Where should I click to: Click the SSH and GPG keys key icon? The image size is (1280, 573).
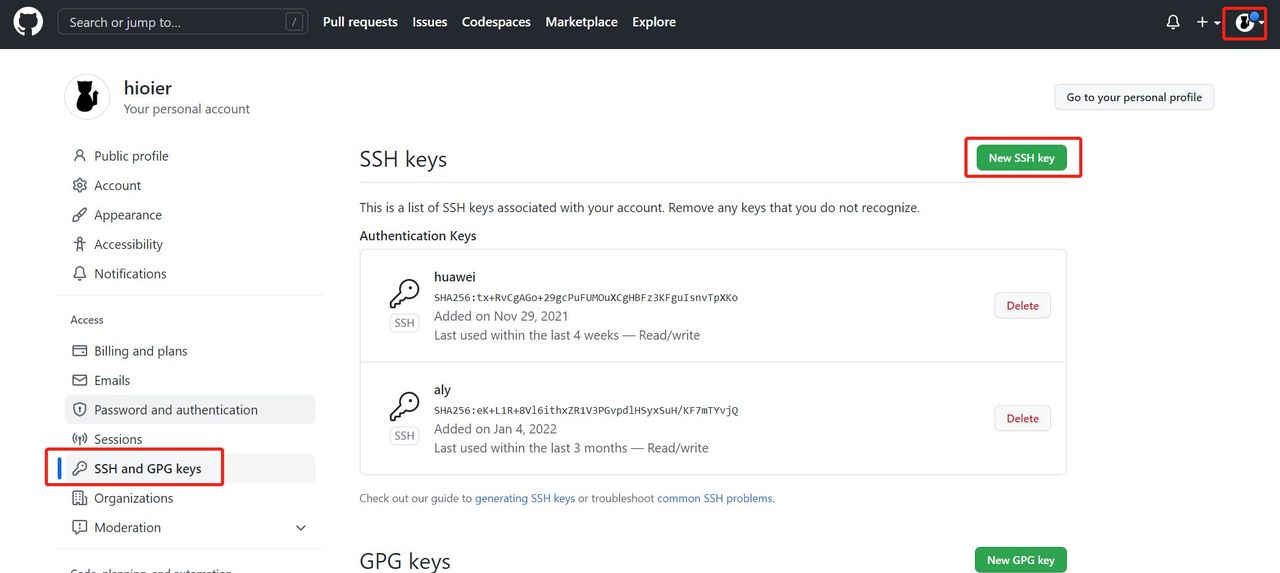[x=80, y=468]
